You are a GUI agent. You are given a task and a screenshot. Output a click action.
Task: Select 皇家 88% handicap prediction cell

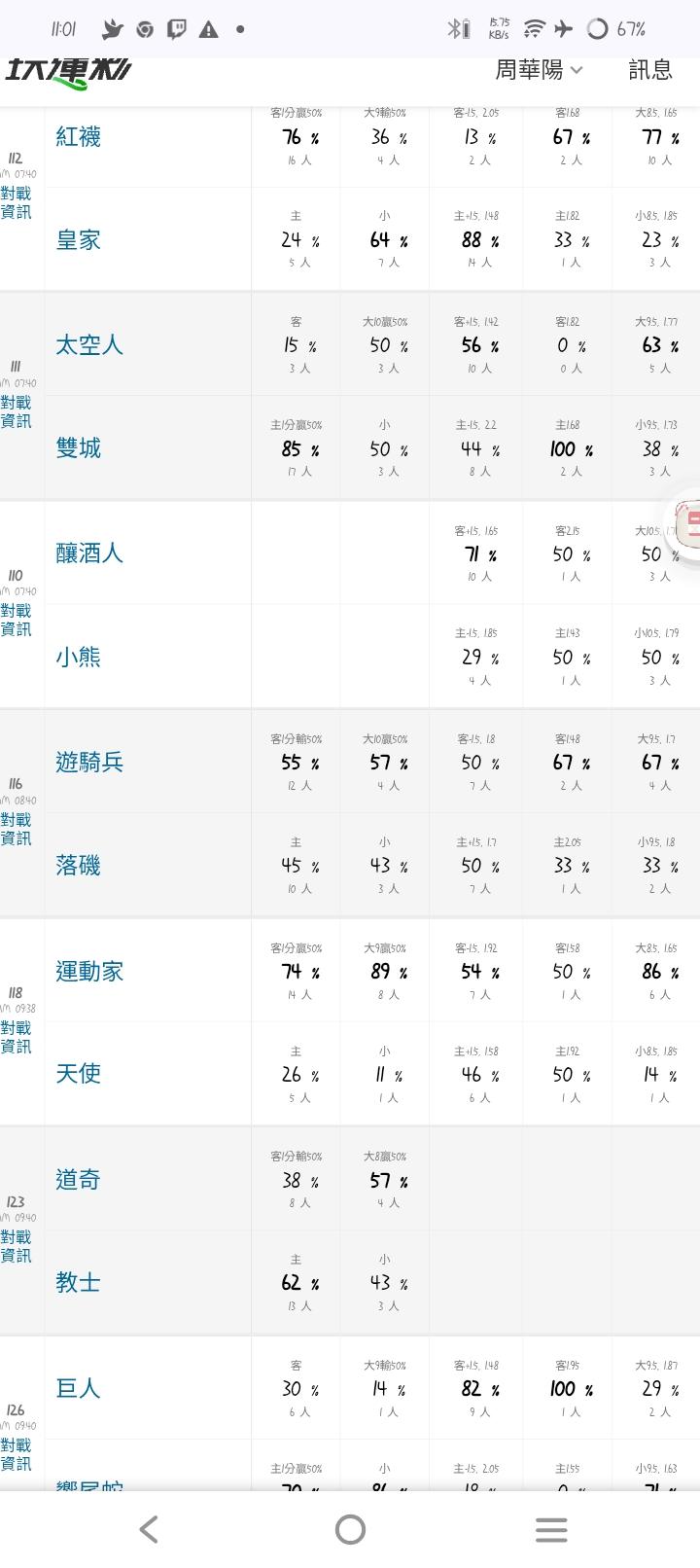point(475,239)
